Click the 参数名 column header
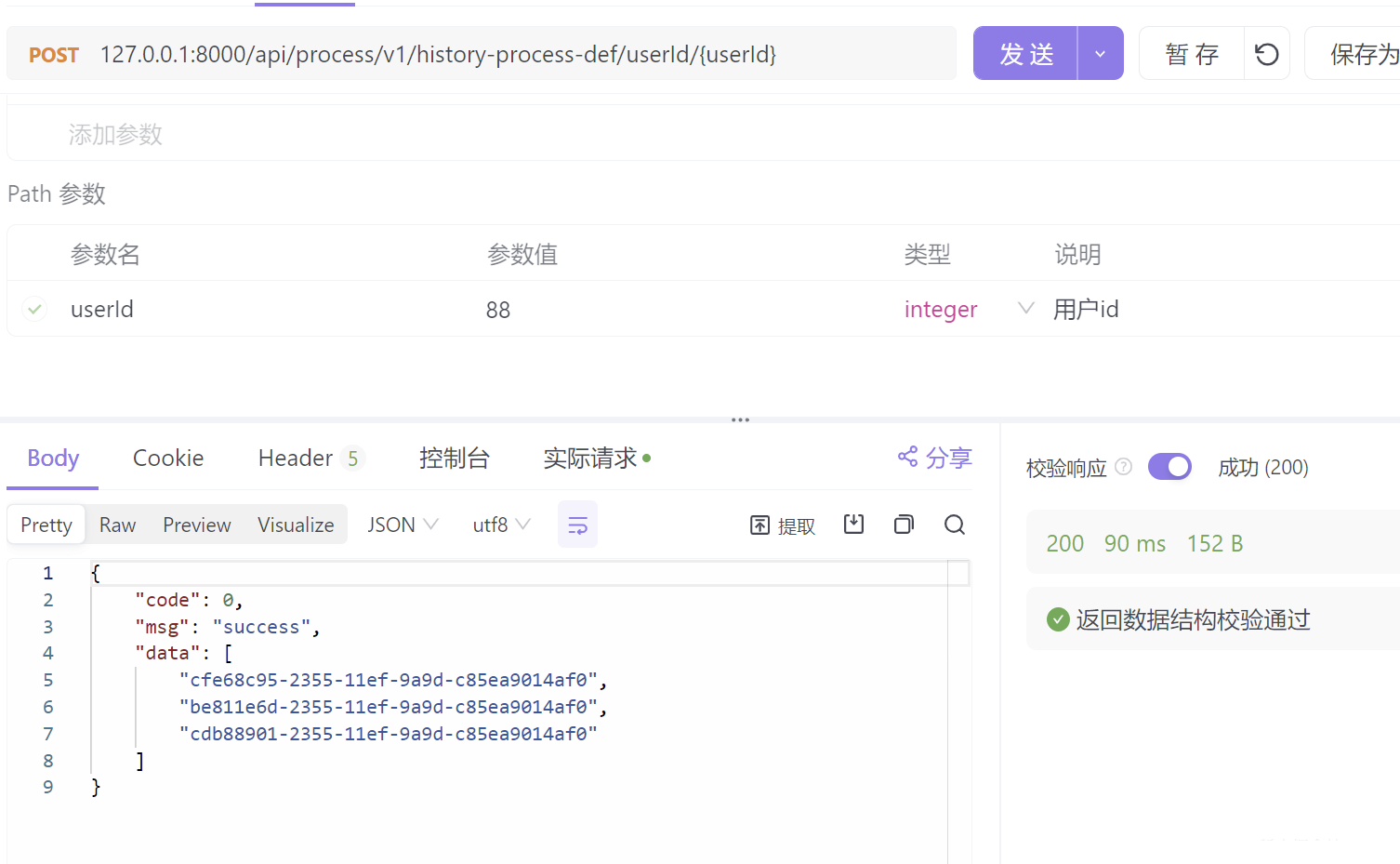 pos(105,254)
